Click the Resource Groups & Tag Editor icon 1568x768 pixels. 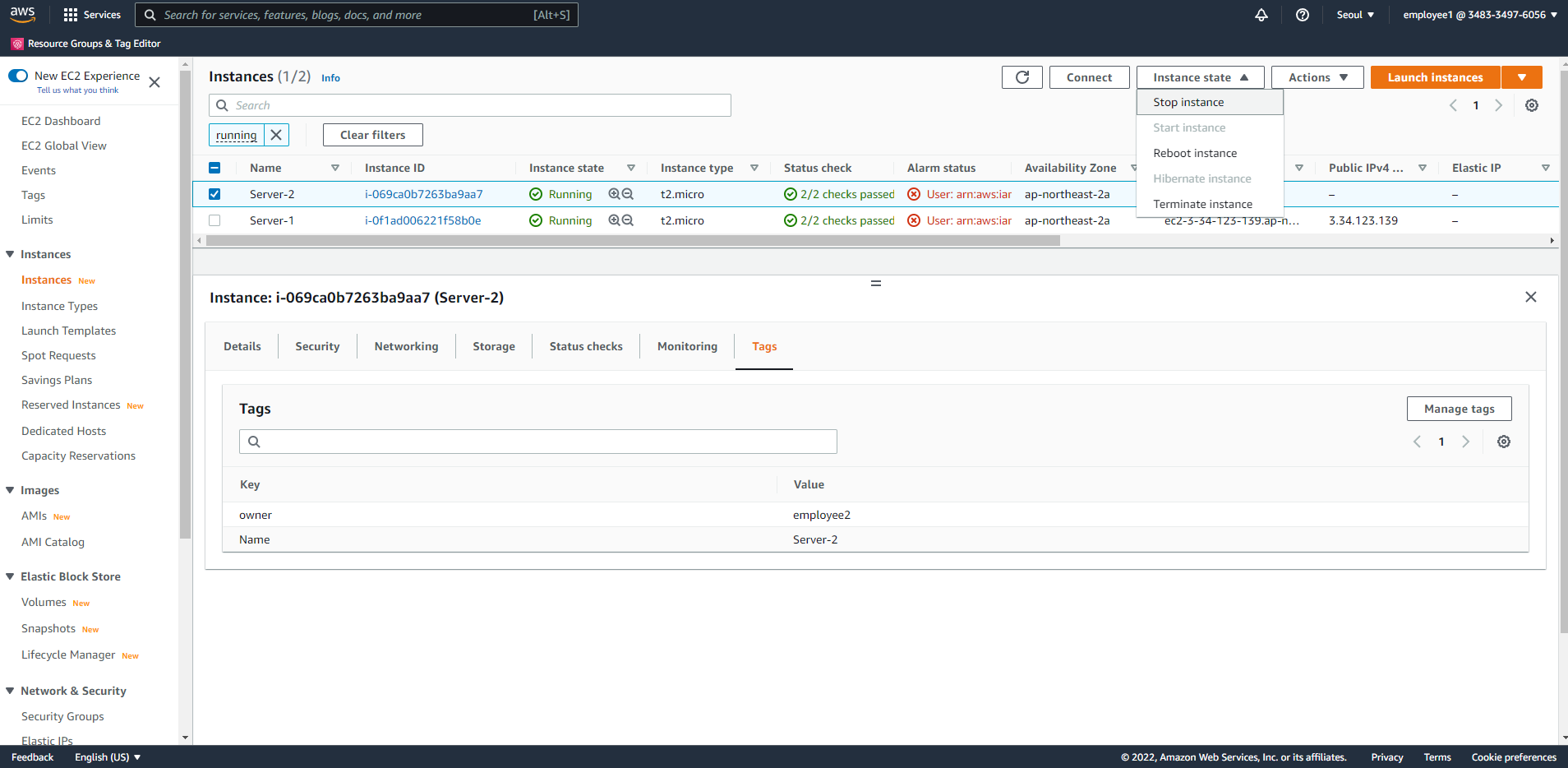click(17, 44)
